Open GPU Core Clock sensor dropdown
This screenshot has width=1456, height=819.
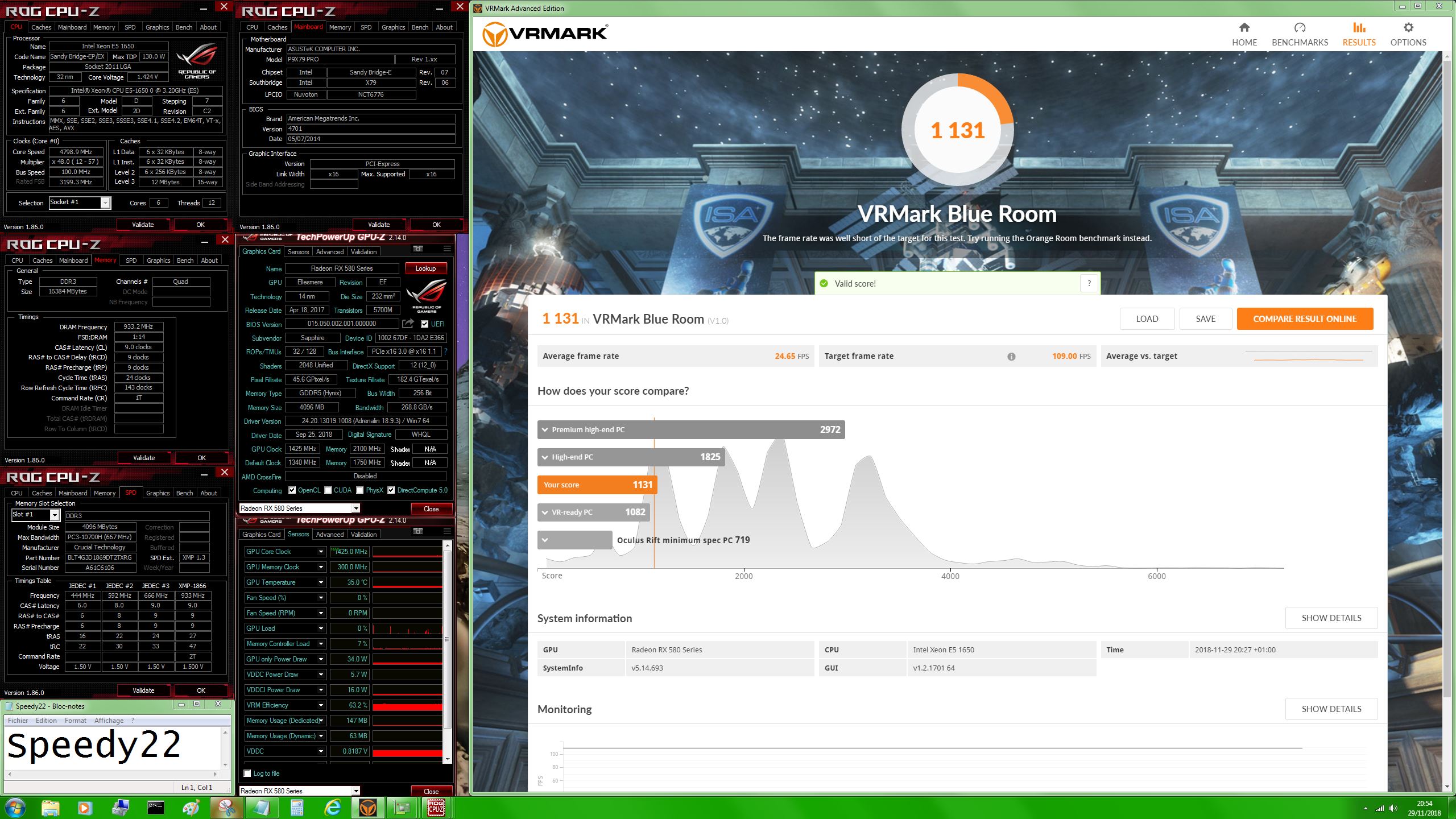pyautogui.click(x=321, y=552)
